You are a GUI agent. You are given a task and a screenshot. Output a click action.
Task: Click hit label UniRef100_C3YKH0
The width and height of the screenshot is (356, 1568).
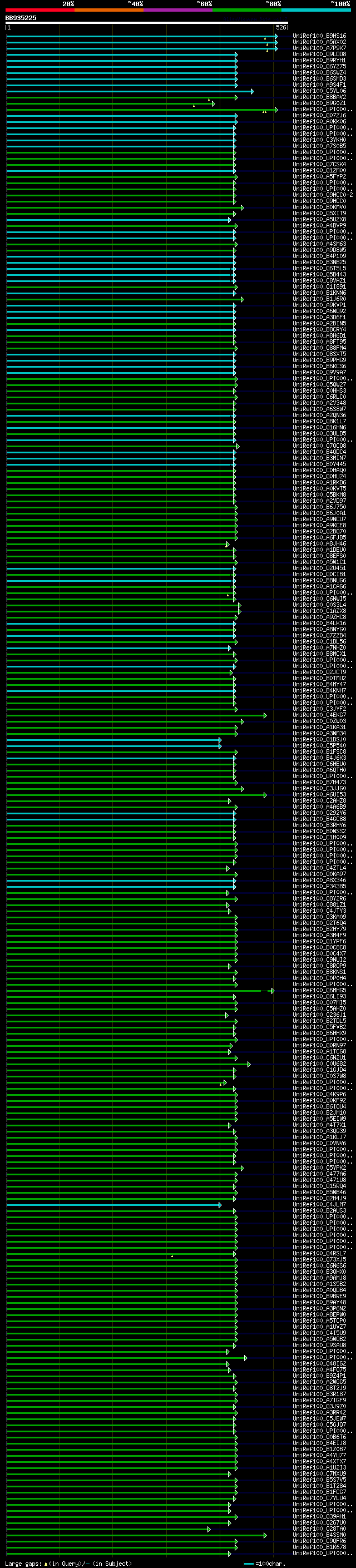tap(319, 140)
